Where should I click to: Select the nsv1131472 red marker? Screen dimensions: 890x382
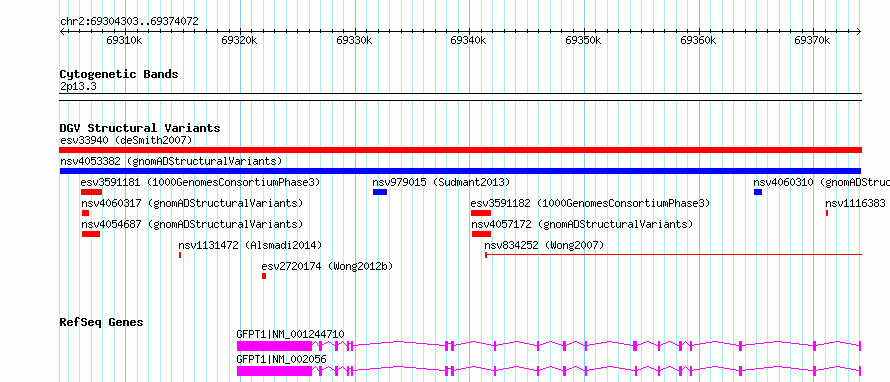pos(180,255)
